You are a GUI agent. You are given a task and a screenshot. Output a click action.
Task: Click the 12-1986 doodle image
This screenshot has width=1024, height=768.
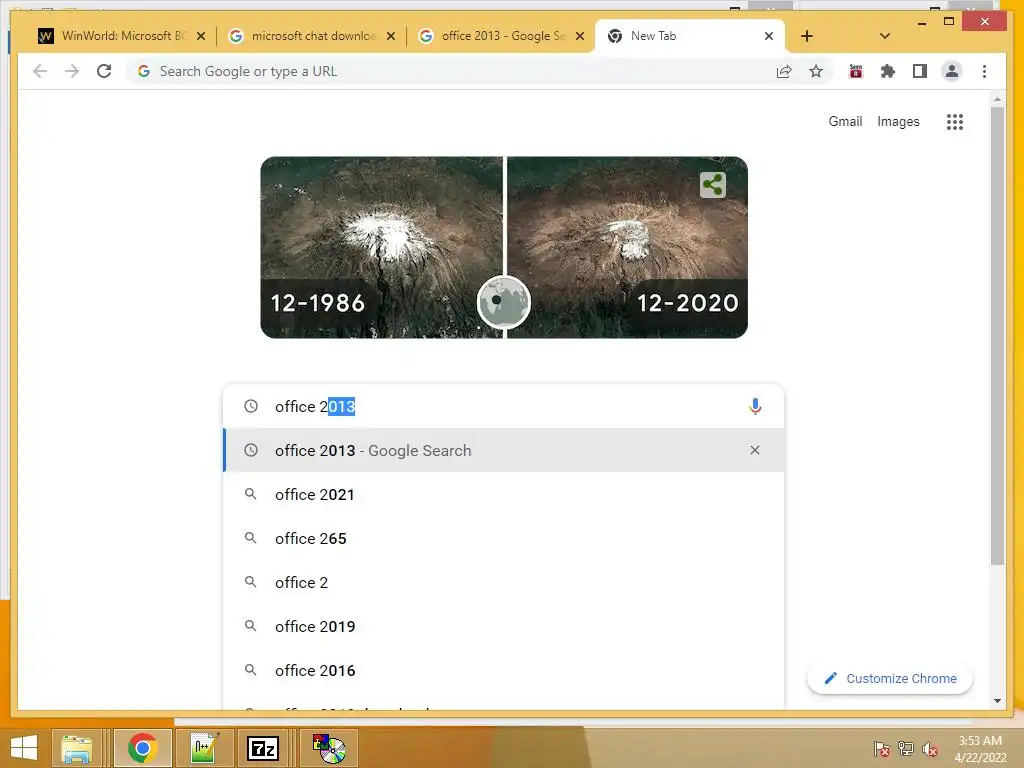click(381, 247)
